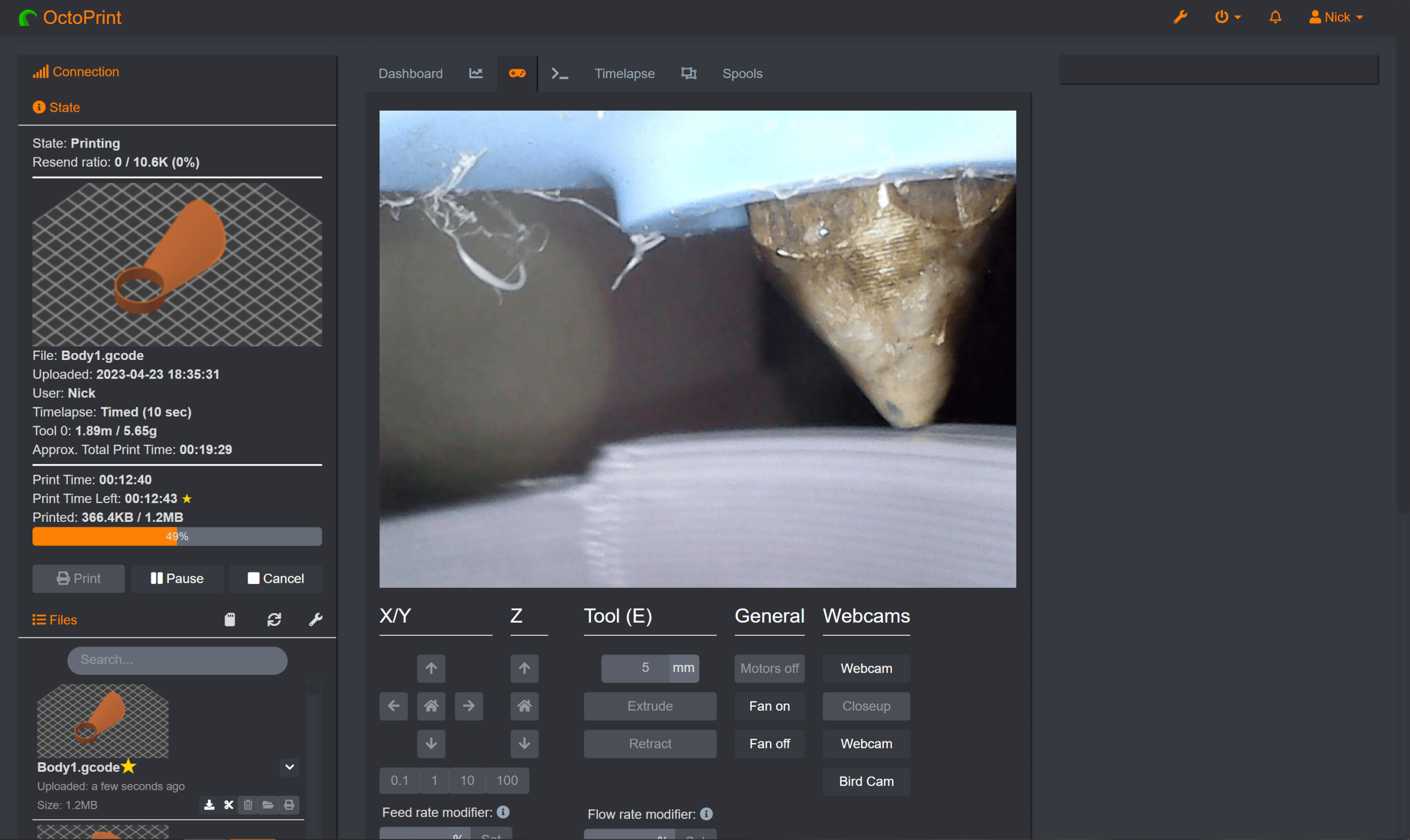
Task: Cancel the current print job
Action: click(x=276, y=579)
